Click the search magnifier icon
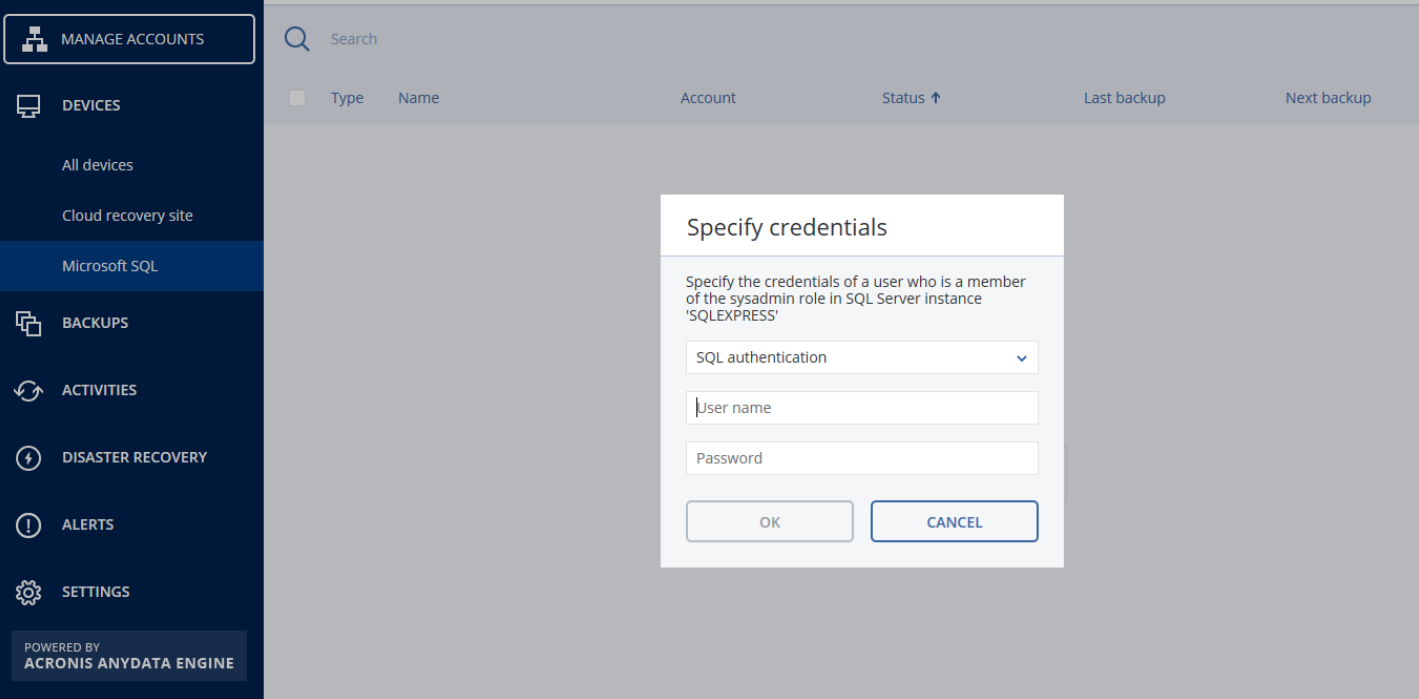The image size is (1419, 699). click(x=297, y=39)
